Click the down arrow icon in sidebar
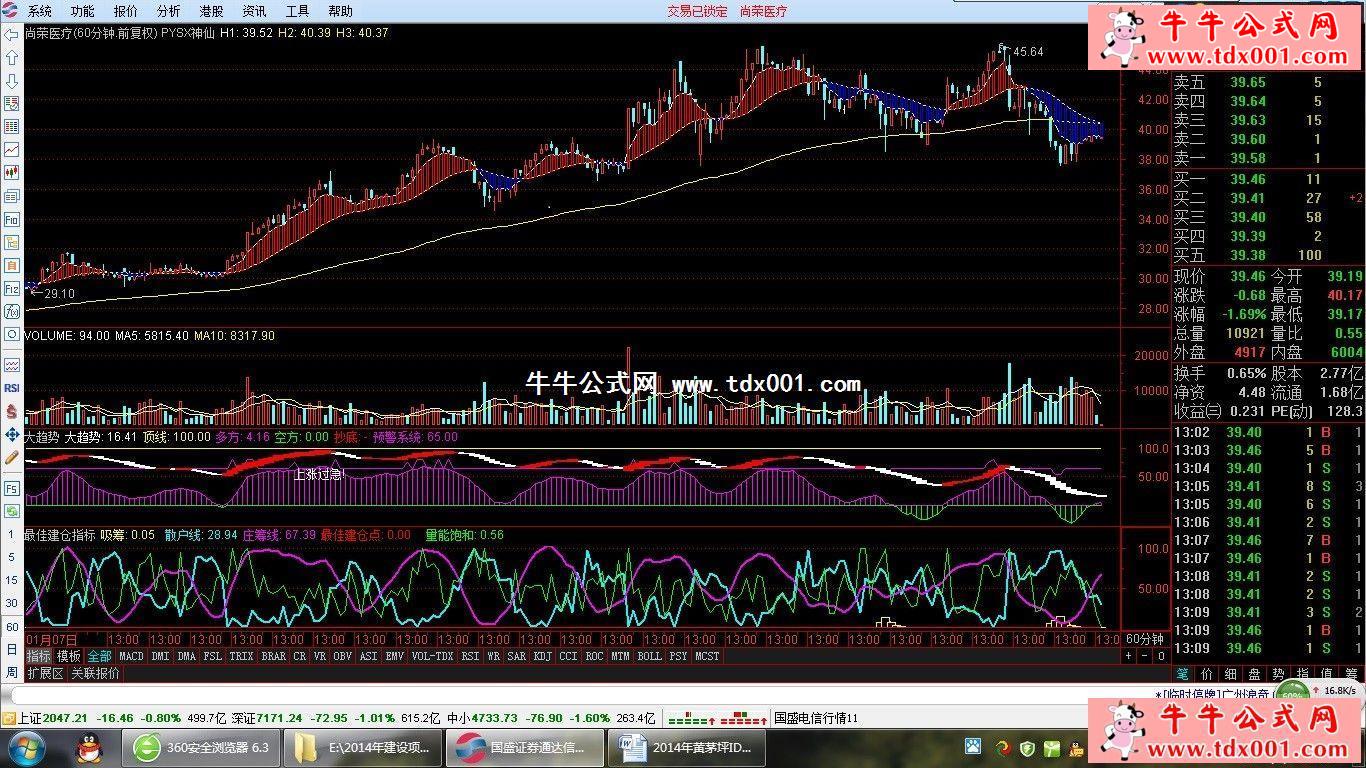The width and height of the screenshot is (1366, 768). 12,81
